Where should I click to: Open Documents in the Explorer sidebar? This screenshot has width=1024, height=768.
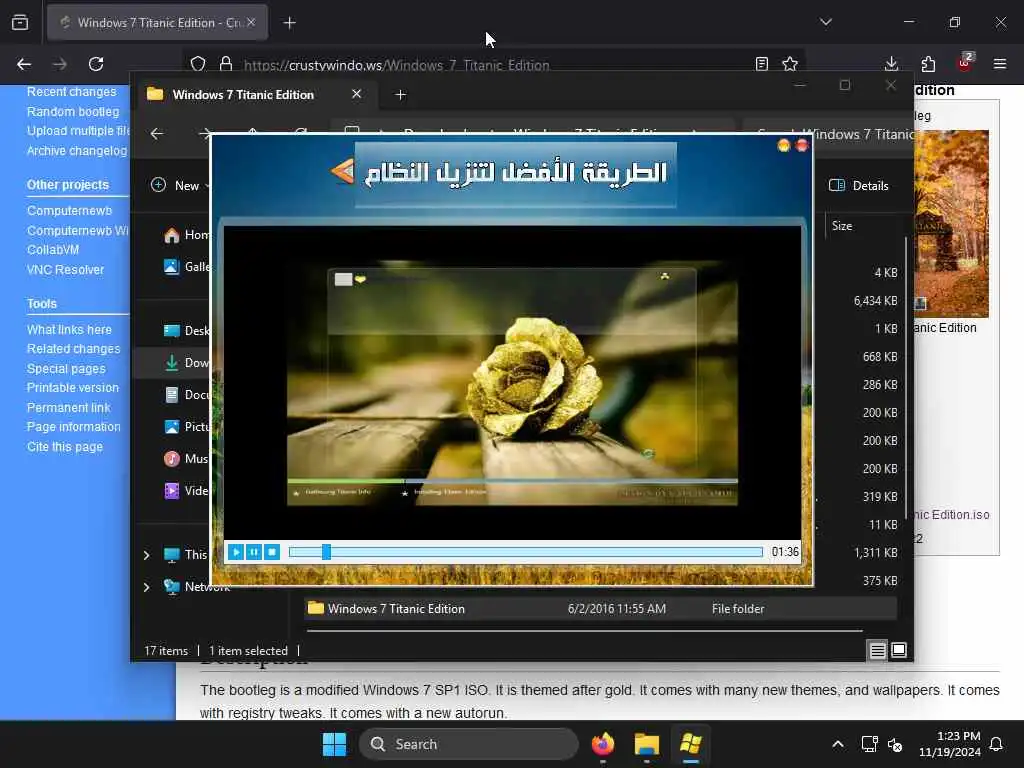pos(187,394)
